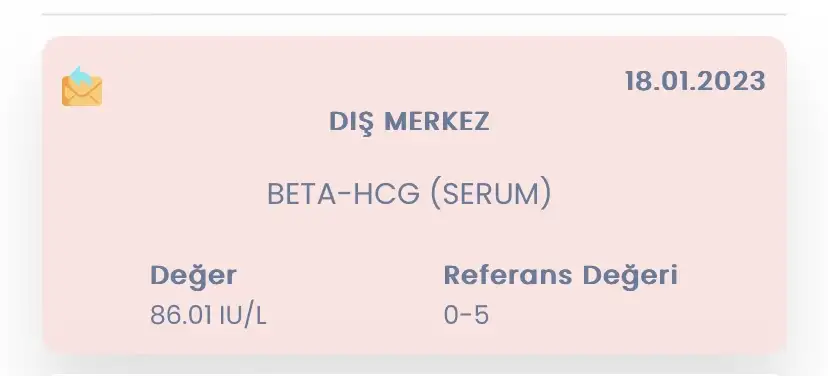Select the date 18.01.2023

point(695,81)
